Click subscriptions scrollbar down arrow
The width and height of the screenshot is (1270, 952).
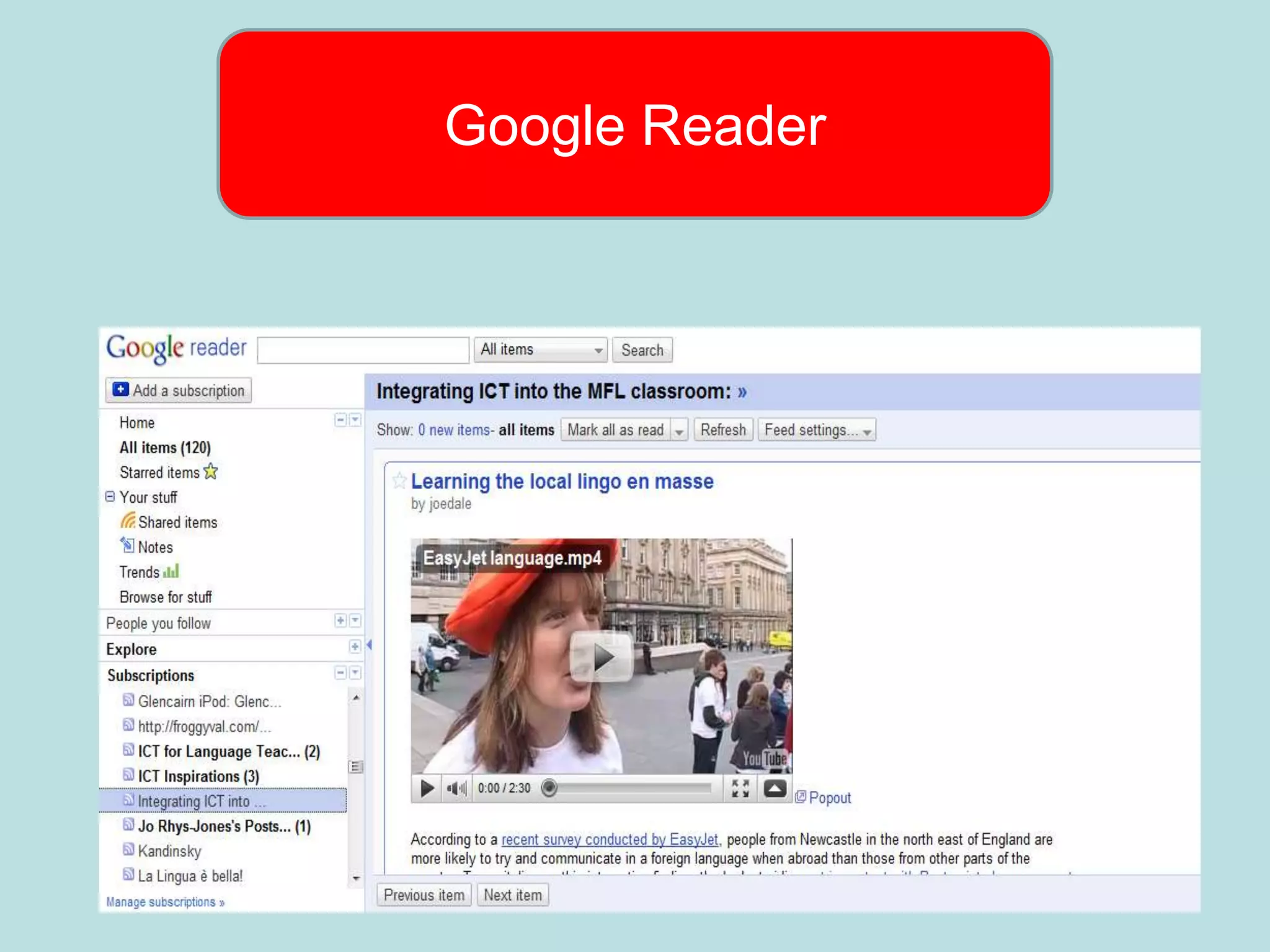[356, 878]
